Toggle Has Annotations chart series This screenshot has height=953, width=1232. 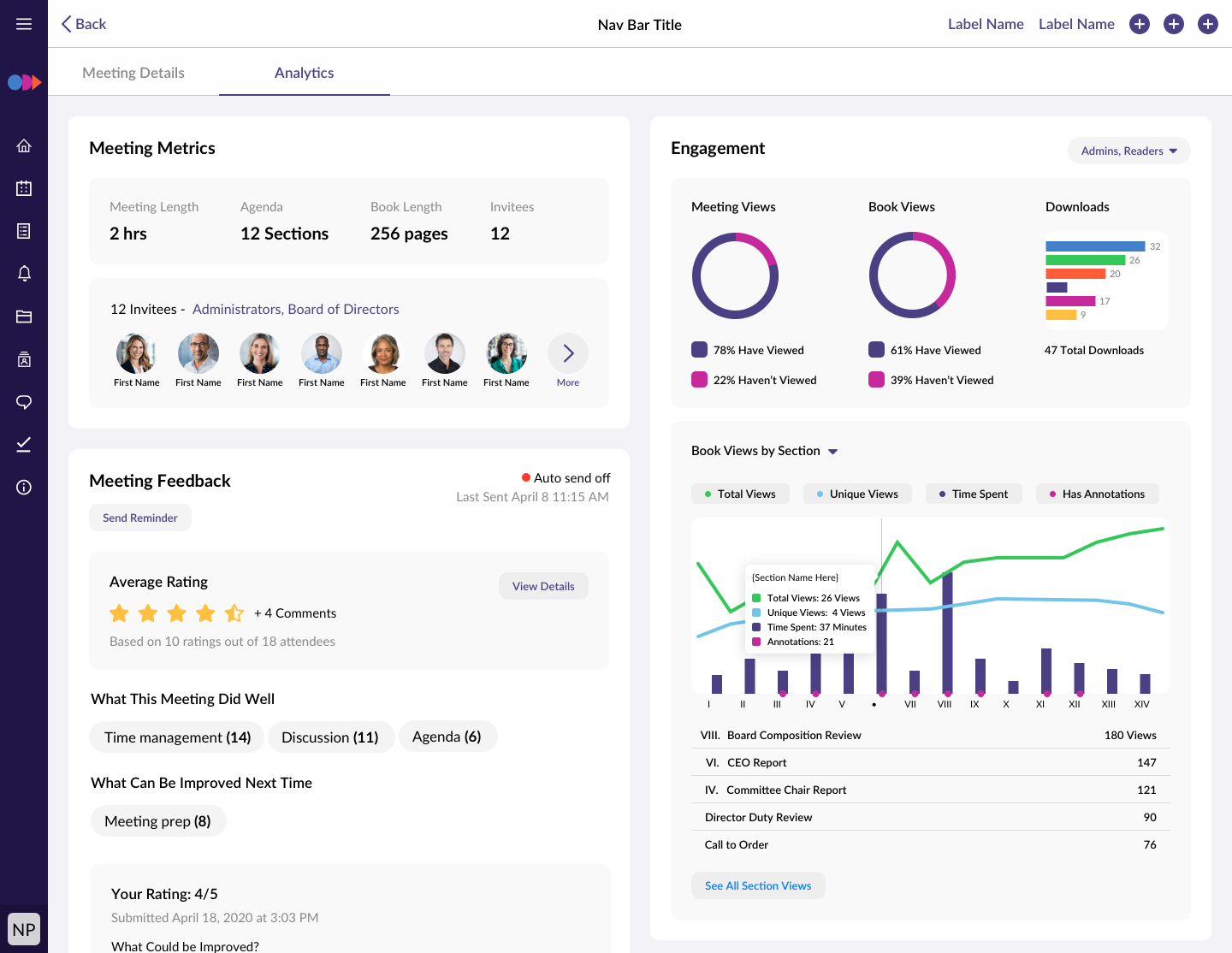(x=1097, y=494)
